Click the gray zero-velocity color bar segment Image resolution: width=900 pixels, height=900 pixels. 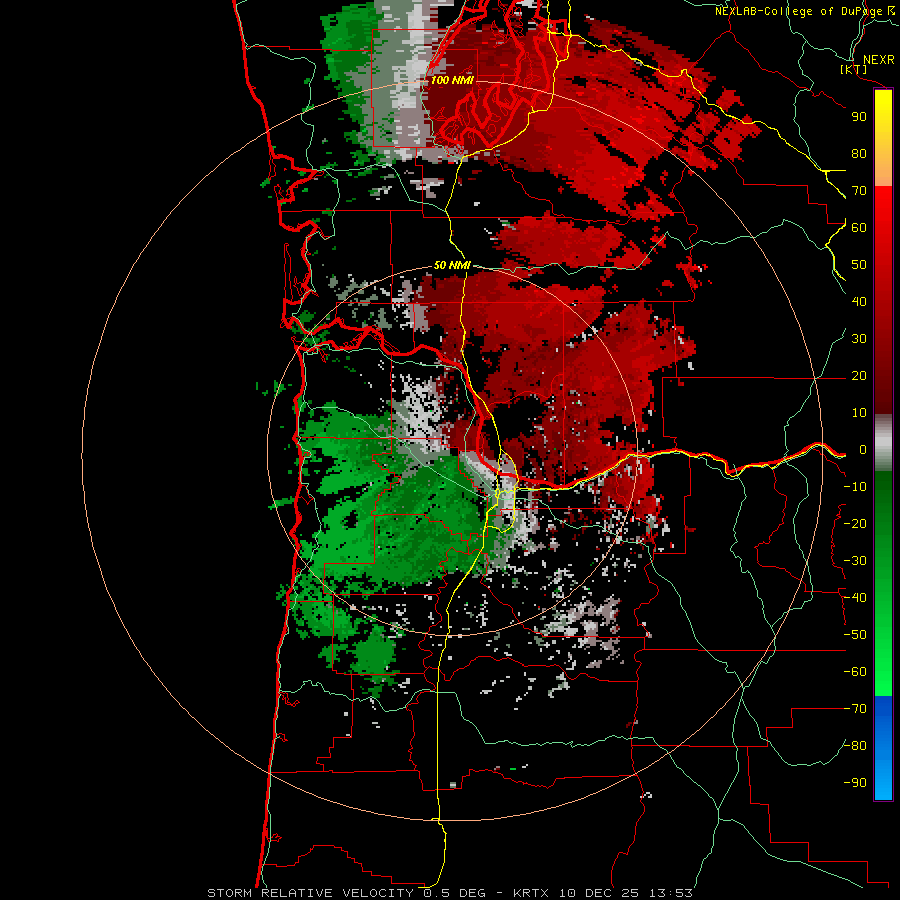point(883,443)
